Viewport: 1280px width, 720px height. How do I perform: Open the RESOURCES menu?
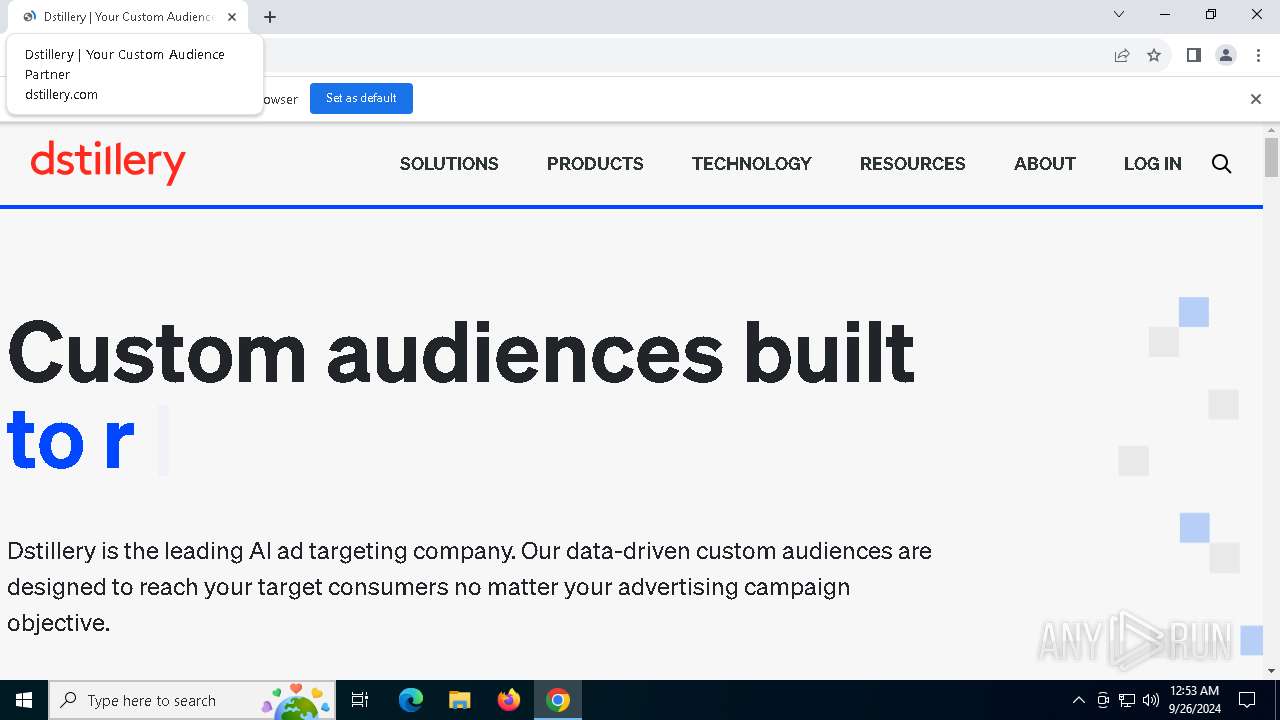click(913, 164)
